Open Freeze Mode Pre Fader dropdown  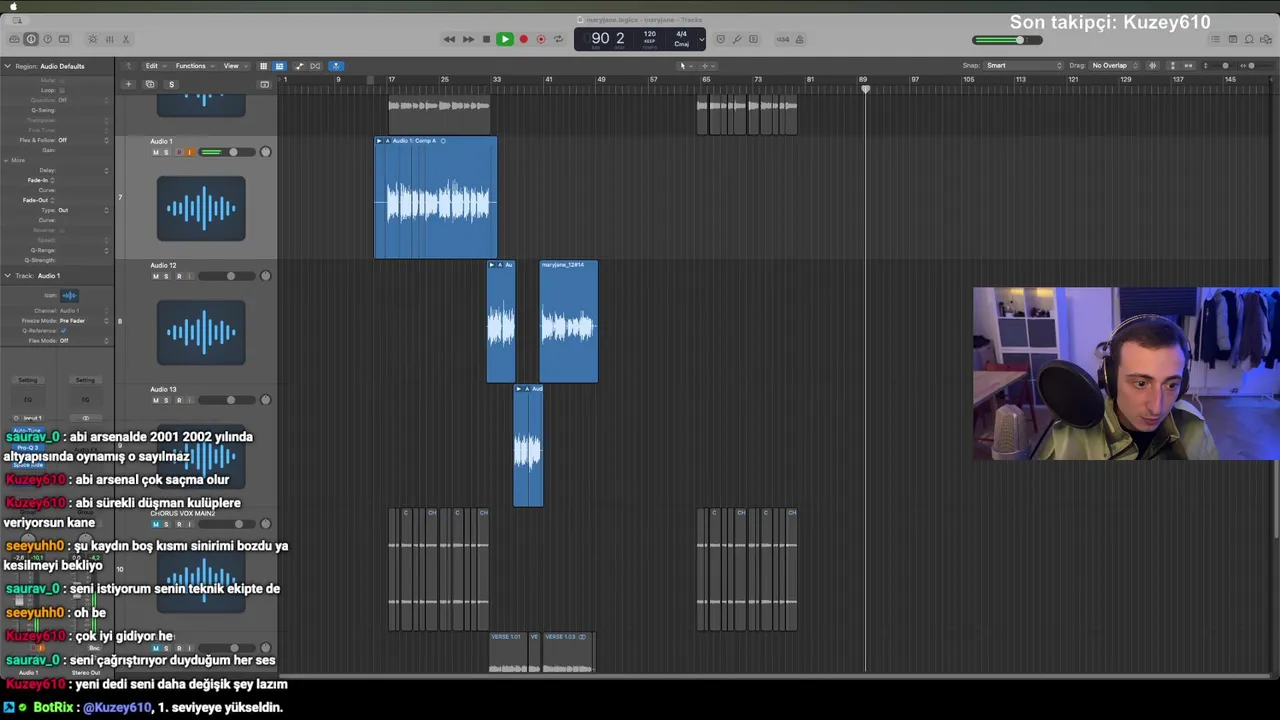(85, 321)
